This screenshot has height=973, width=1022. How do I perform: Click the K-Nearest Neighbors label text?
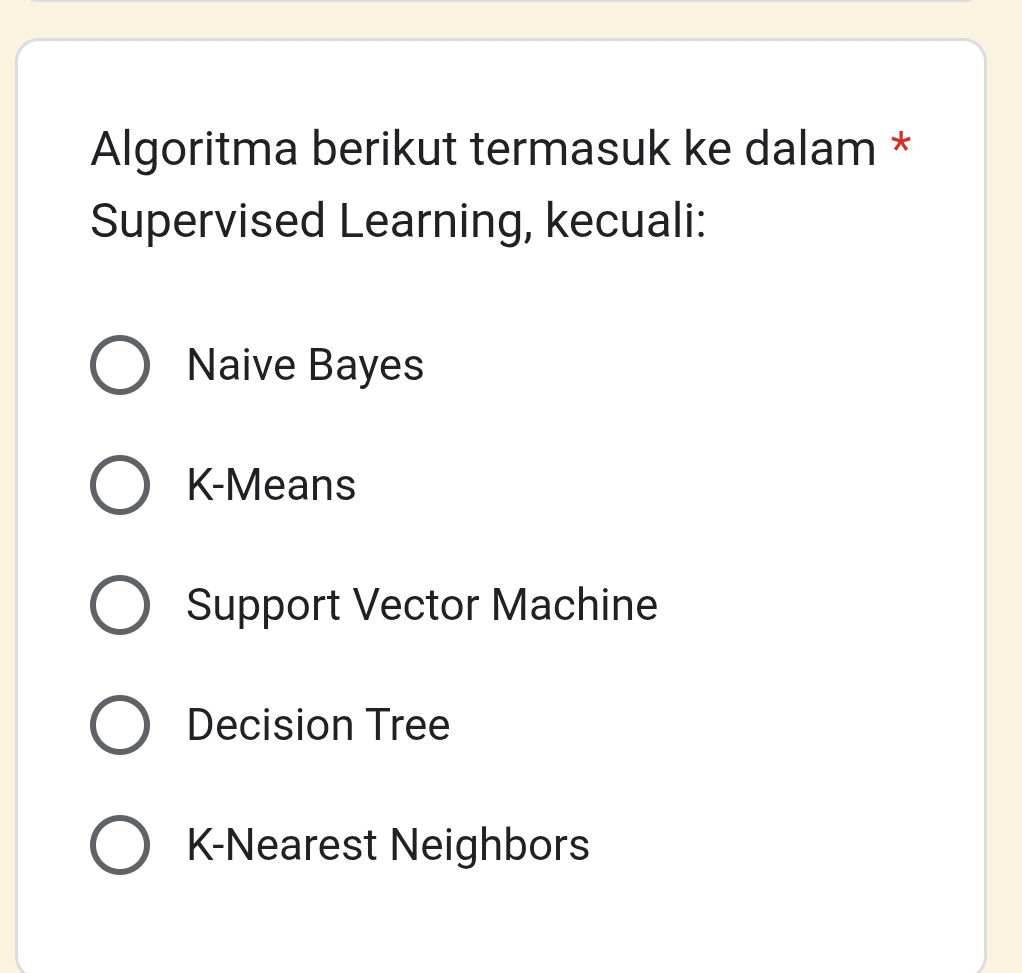[389, 845]
